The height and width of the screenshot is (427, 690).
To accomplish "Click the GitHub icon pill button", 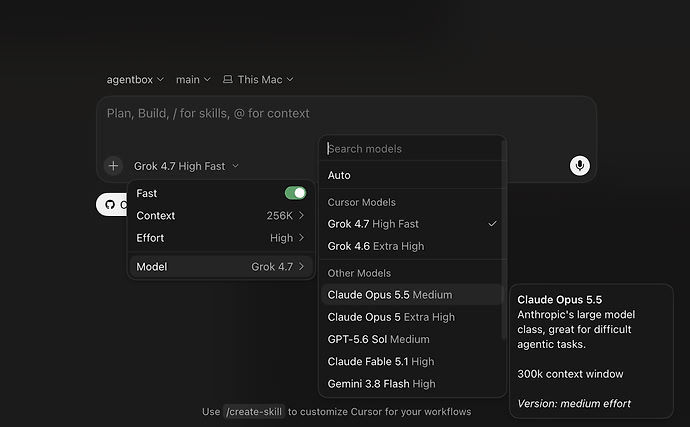I will 112,205.
